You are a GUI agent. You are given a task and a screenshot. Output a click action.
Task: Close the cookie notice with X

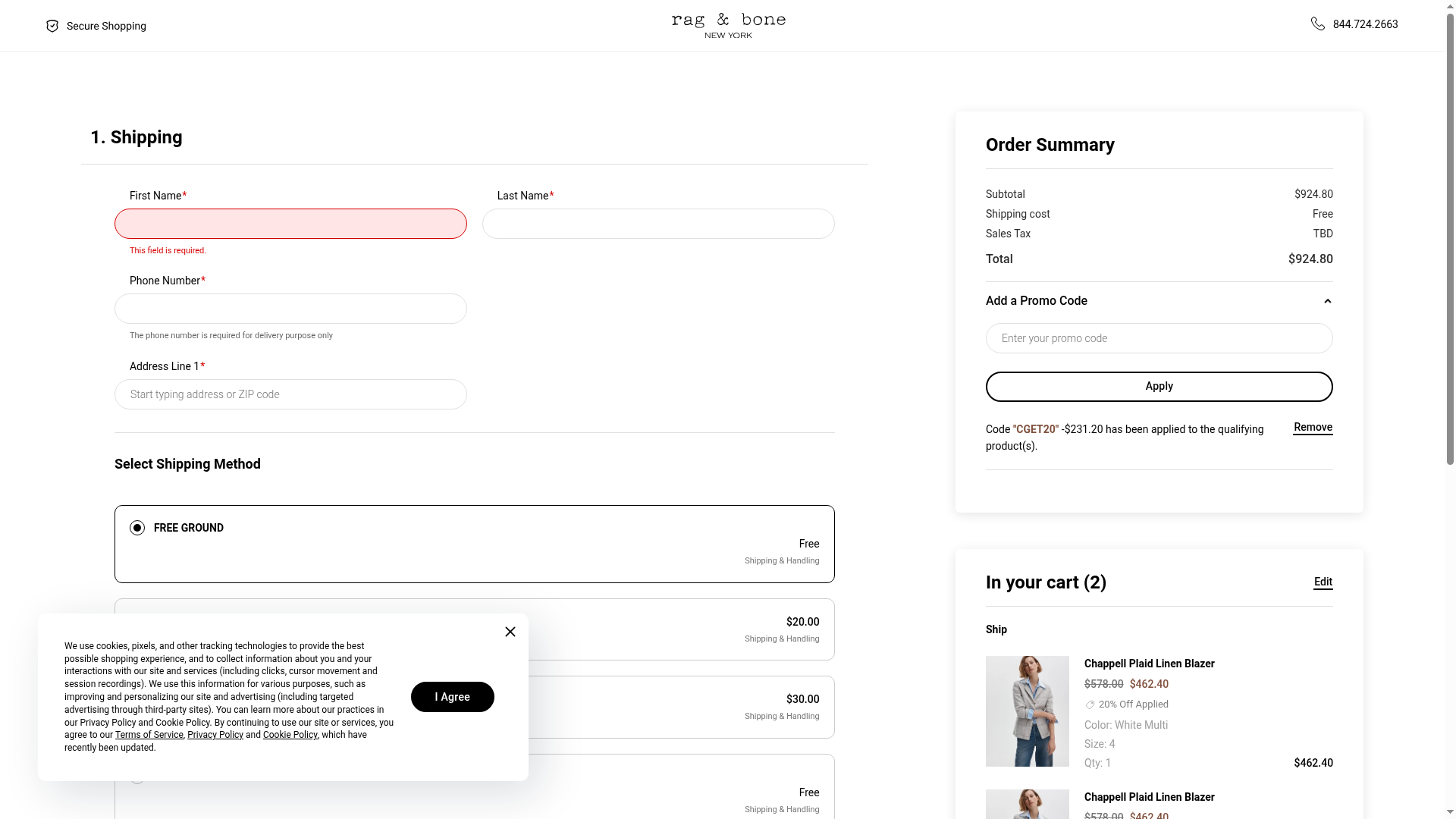(510, 632)
